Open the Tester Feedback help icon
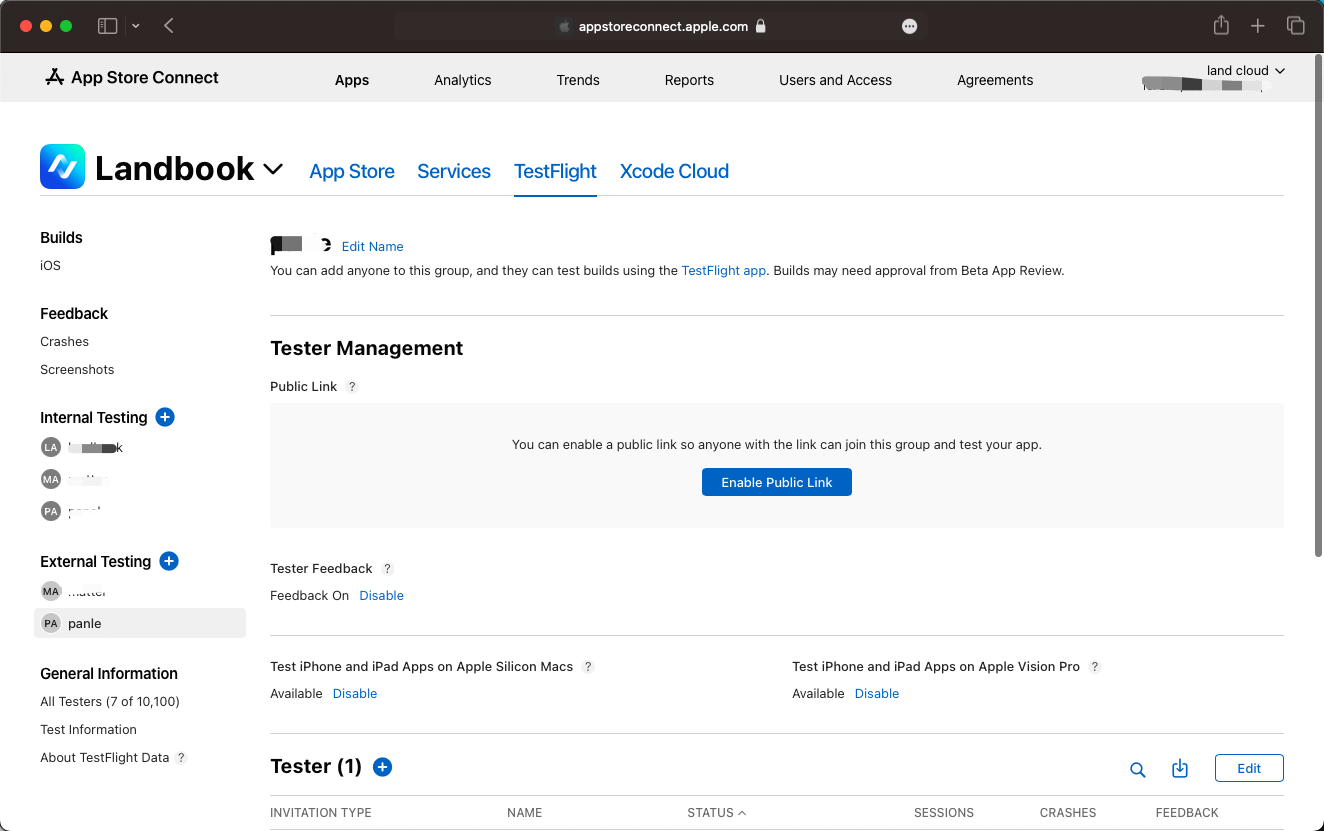 [x=388, y=569]
